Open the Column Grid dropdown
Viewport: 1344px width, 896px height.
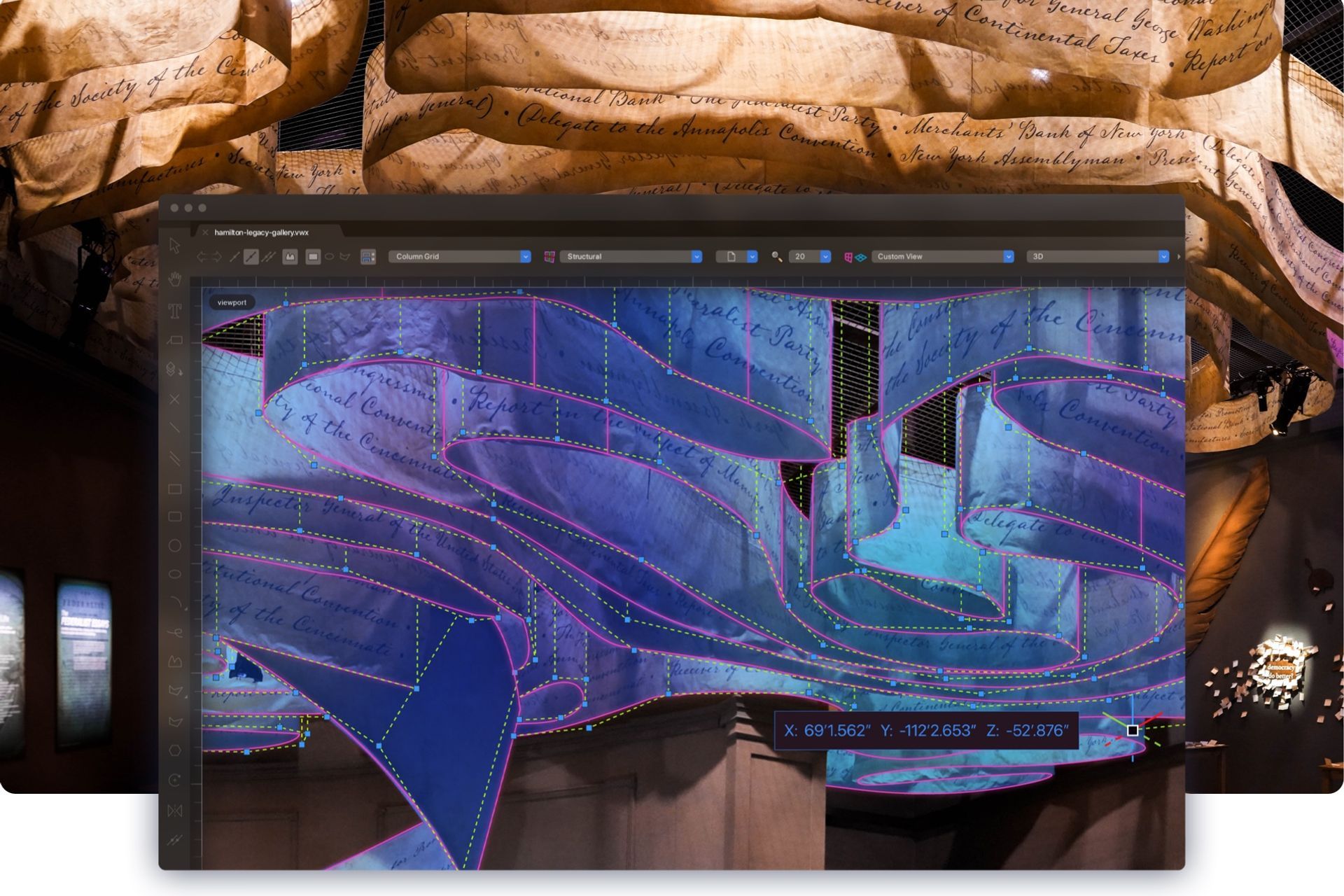click(x=458, y=256)
